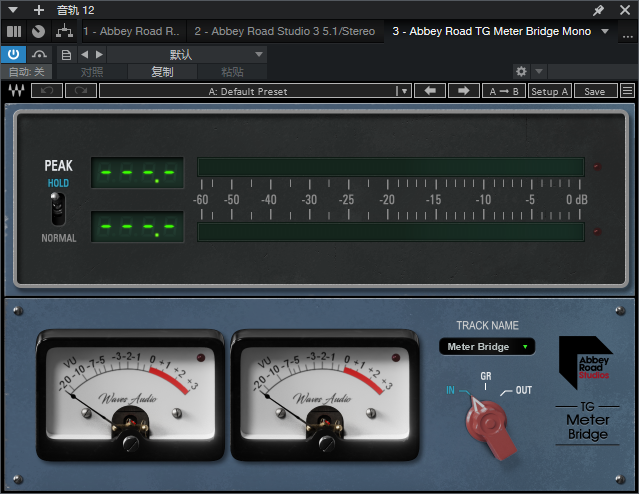Screen dimensions: 639x494
Task: Go to next host preset arrow
Action: [x=99, y=54]
